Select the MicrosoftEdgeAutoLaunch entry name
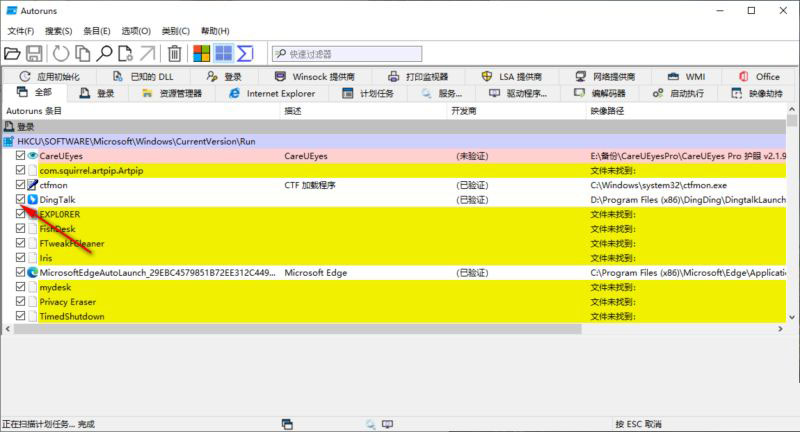The width and height of the screenshot is (800, 432). tap(157, 272)
